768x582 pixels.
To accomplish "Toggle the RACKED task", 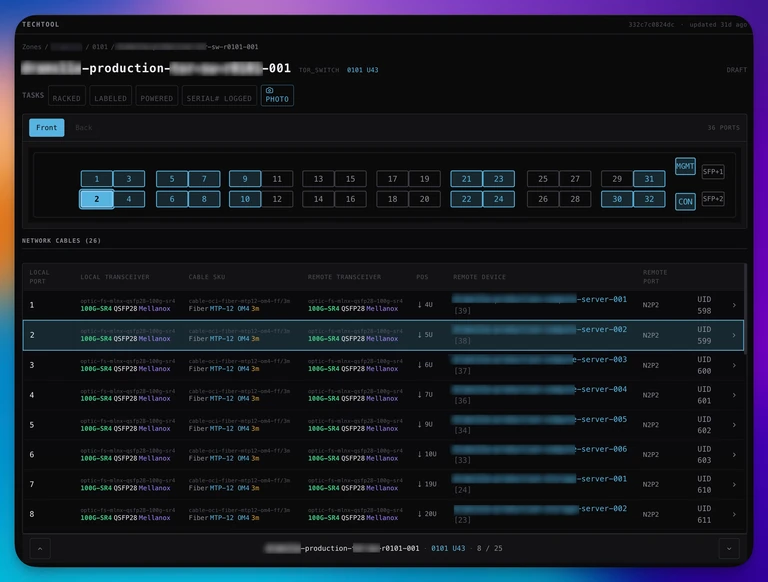I will point(67,96).
